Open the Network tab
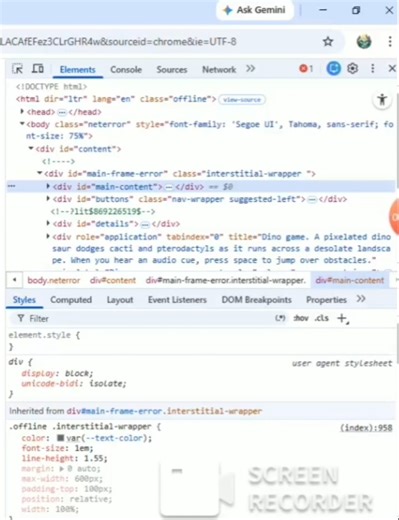Screen dimensions: 399x520 219,69
